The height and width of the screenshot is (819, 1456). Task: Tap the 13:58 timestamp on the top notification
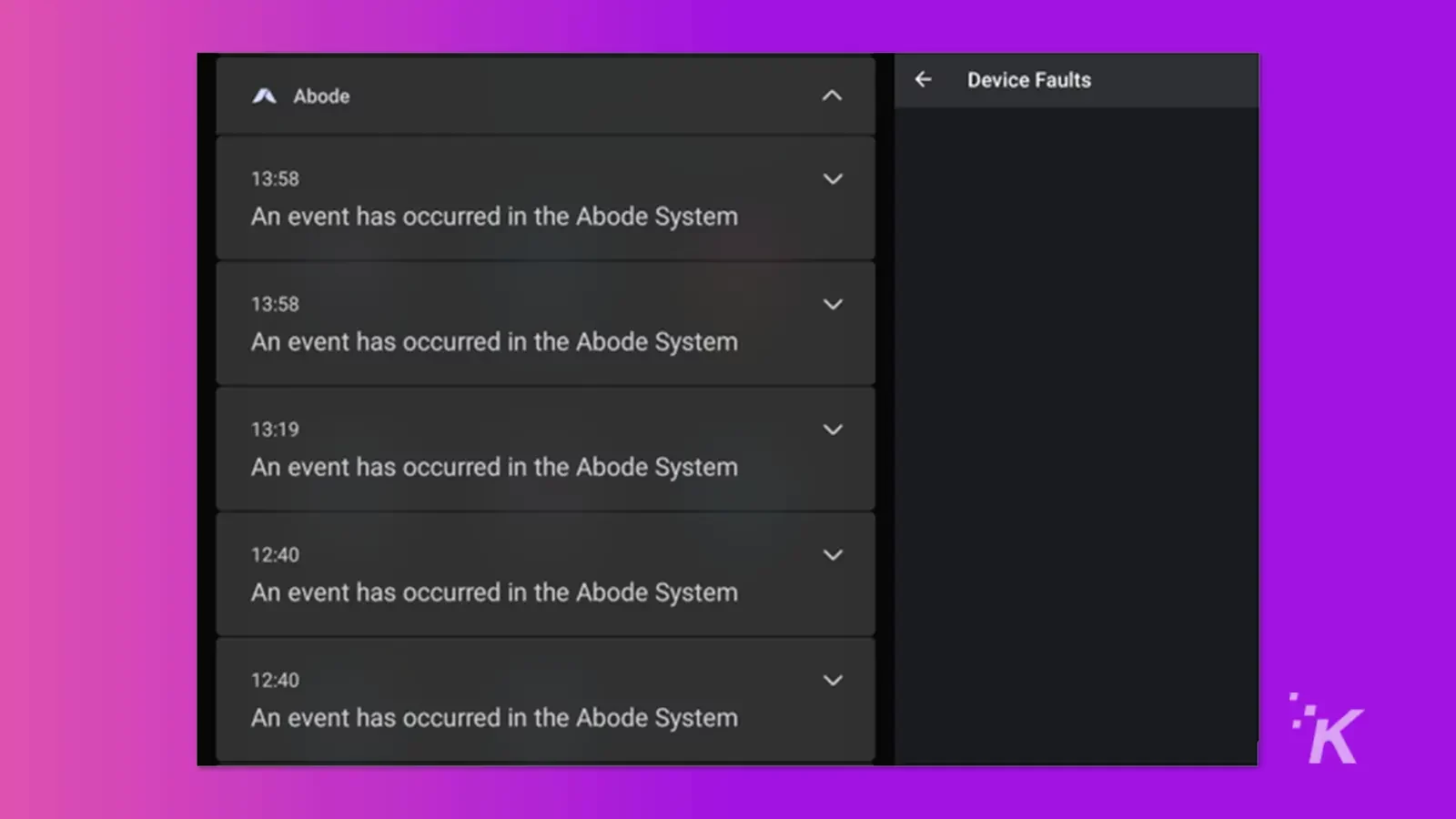click(x=274, y=179)
